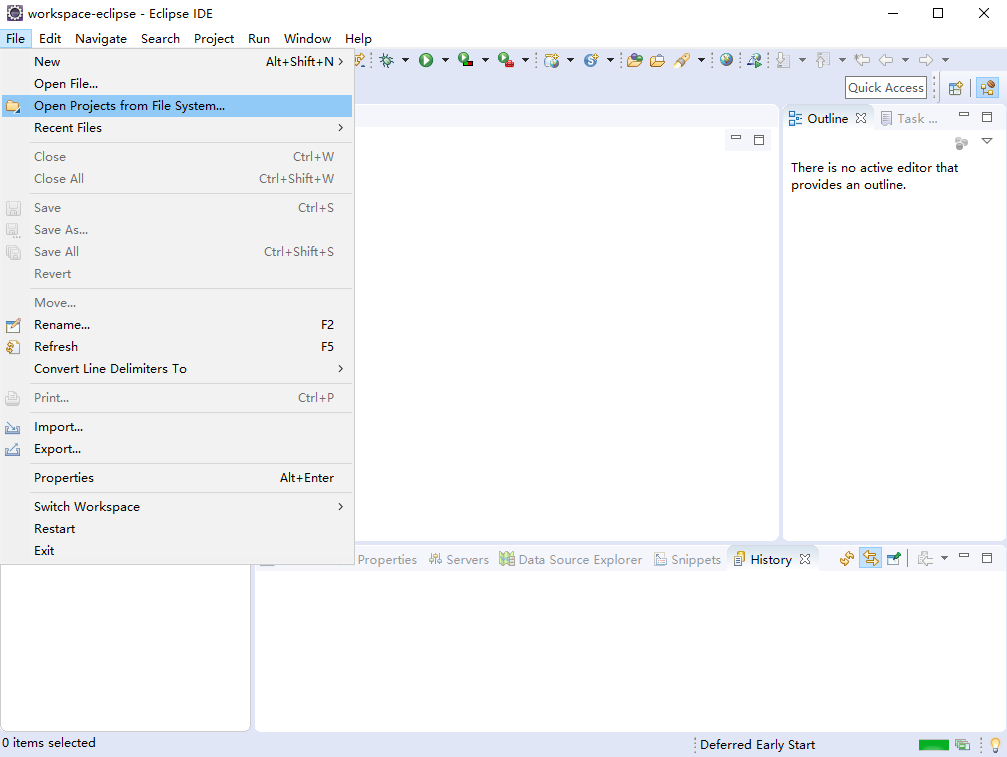This screenshot has height=757, width=1007.
Task: Click the Quick Access field
Action: tap(886, 88)
